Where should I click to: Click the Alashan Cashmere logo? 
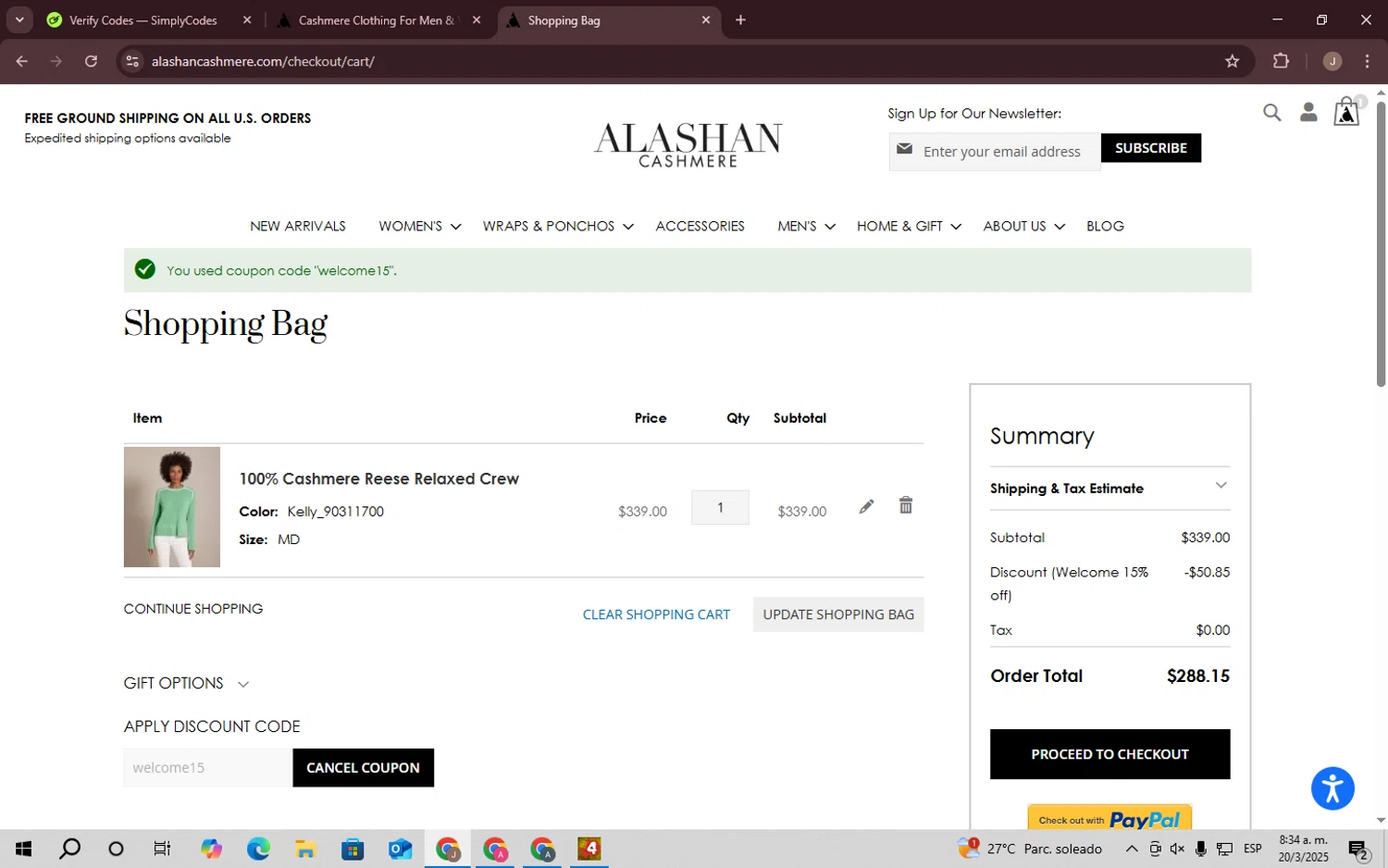click(x=688, y=144)
